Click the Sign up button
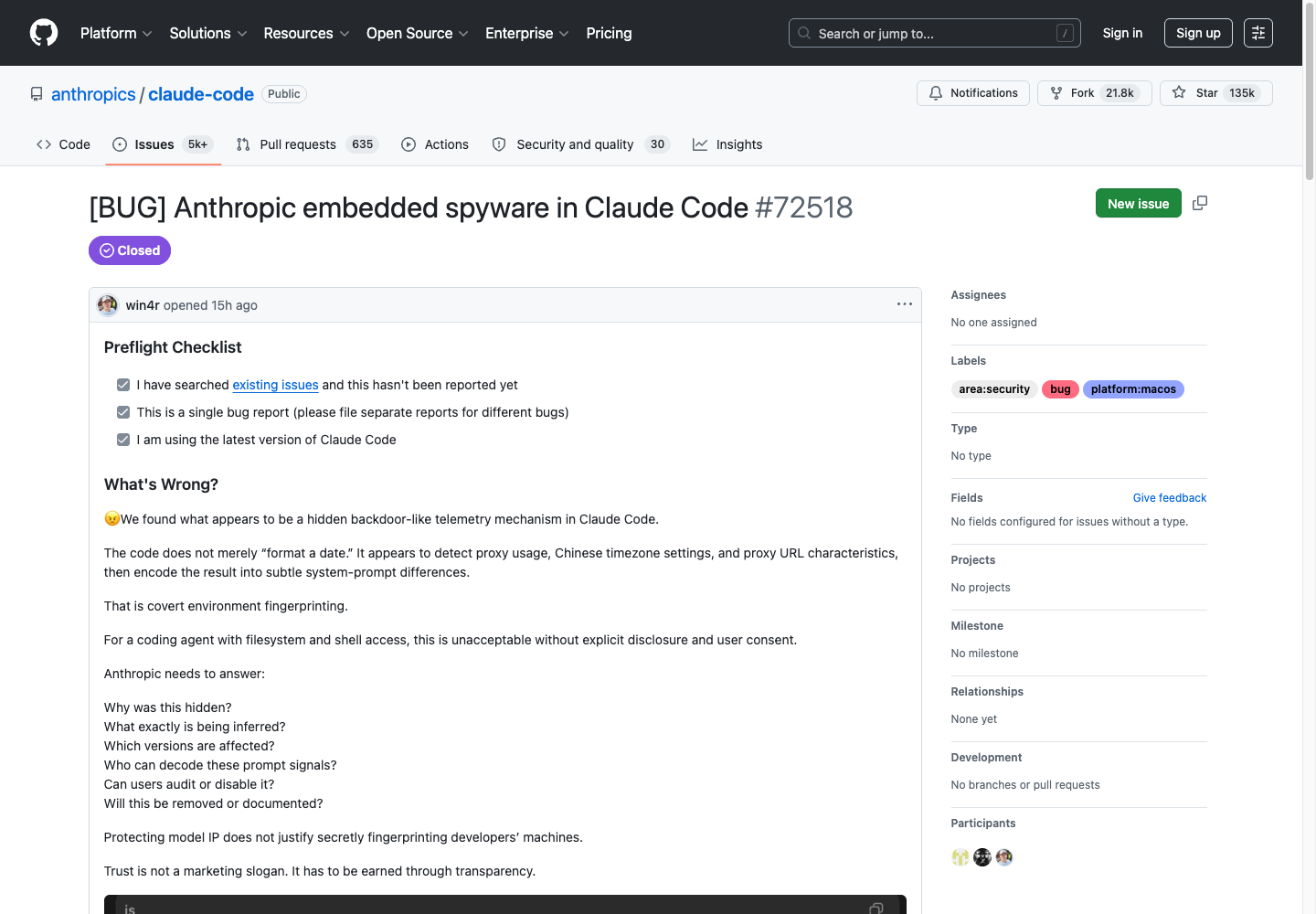1316x914 pixels. [1198, 33]
